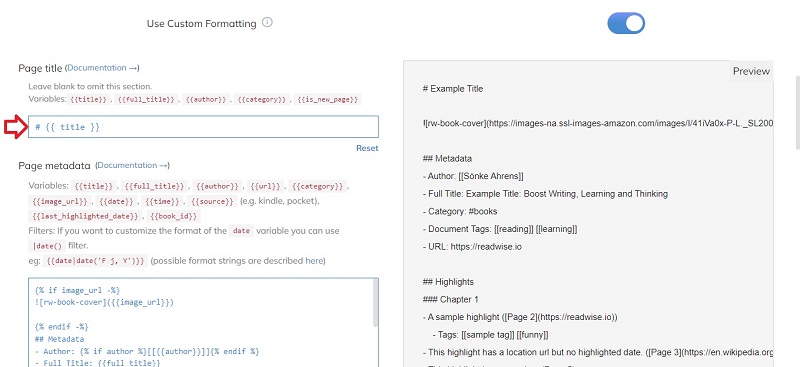The height and width of the screenshot is (367, 800).
Task: Click Reset under the Page title field
Action: click(x=367, y=148)
